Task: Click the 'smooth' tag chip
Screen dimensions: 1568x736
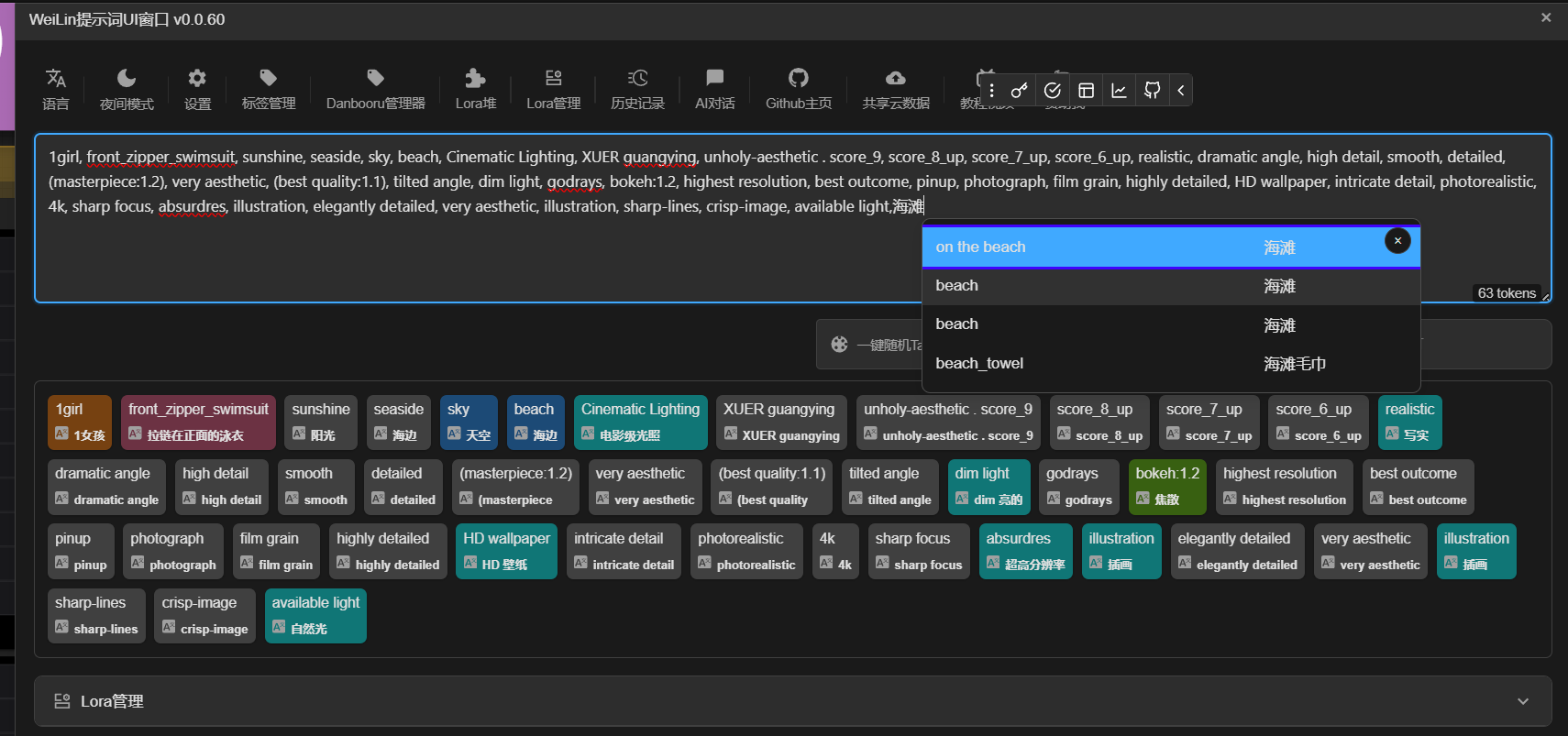Action: pos(316,487)
